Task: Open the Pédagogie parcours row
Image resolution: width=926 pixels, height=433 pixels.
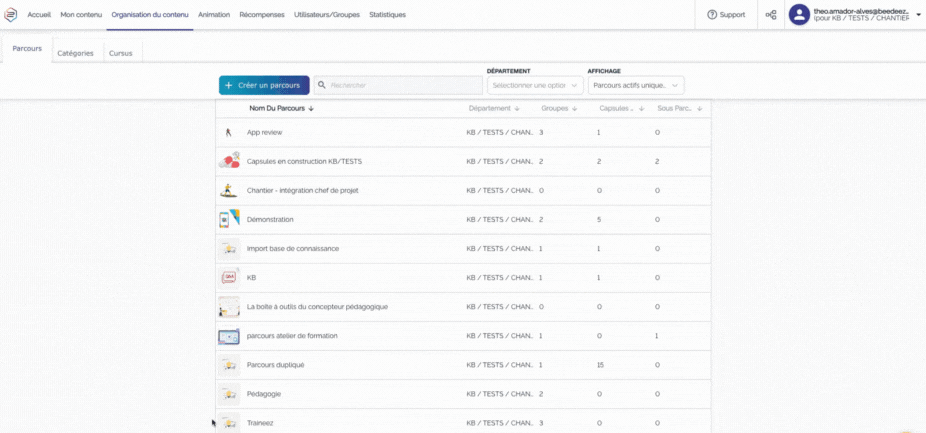Action: [264, 394]
